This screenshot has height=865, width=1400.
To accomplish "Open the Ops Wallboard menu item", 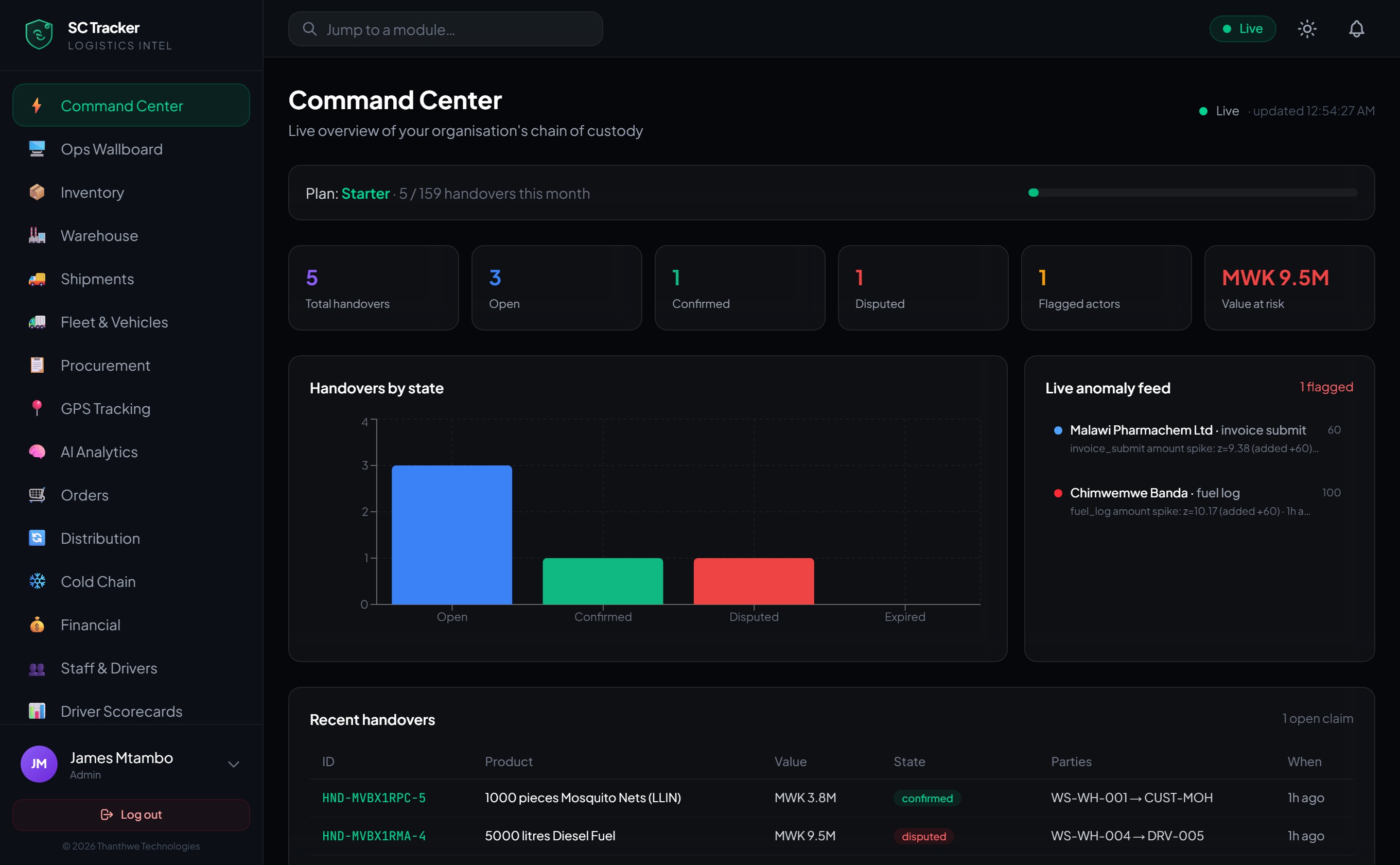I will (x=131, y=149).
